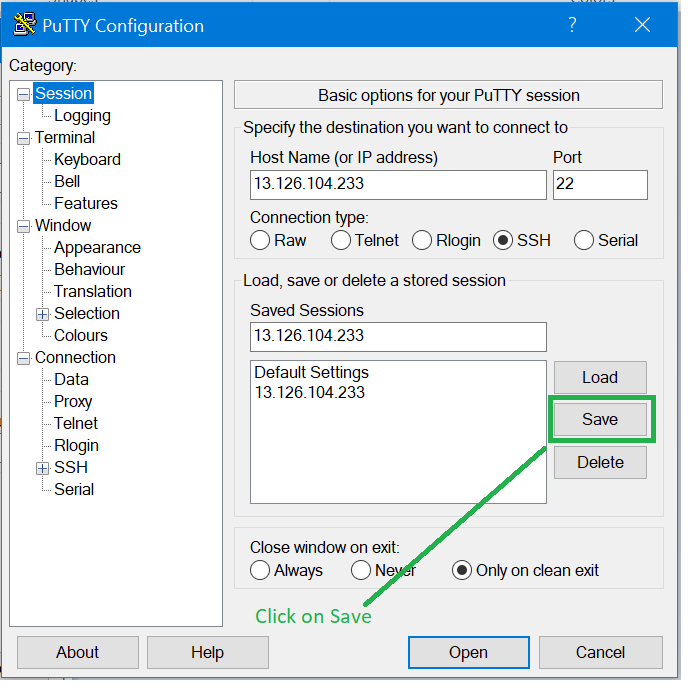Click the question mark help icon
The width and height of the screenshot is (688, 688).
(571, 25)
